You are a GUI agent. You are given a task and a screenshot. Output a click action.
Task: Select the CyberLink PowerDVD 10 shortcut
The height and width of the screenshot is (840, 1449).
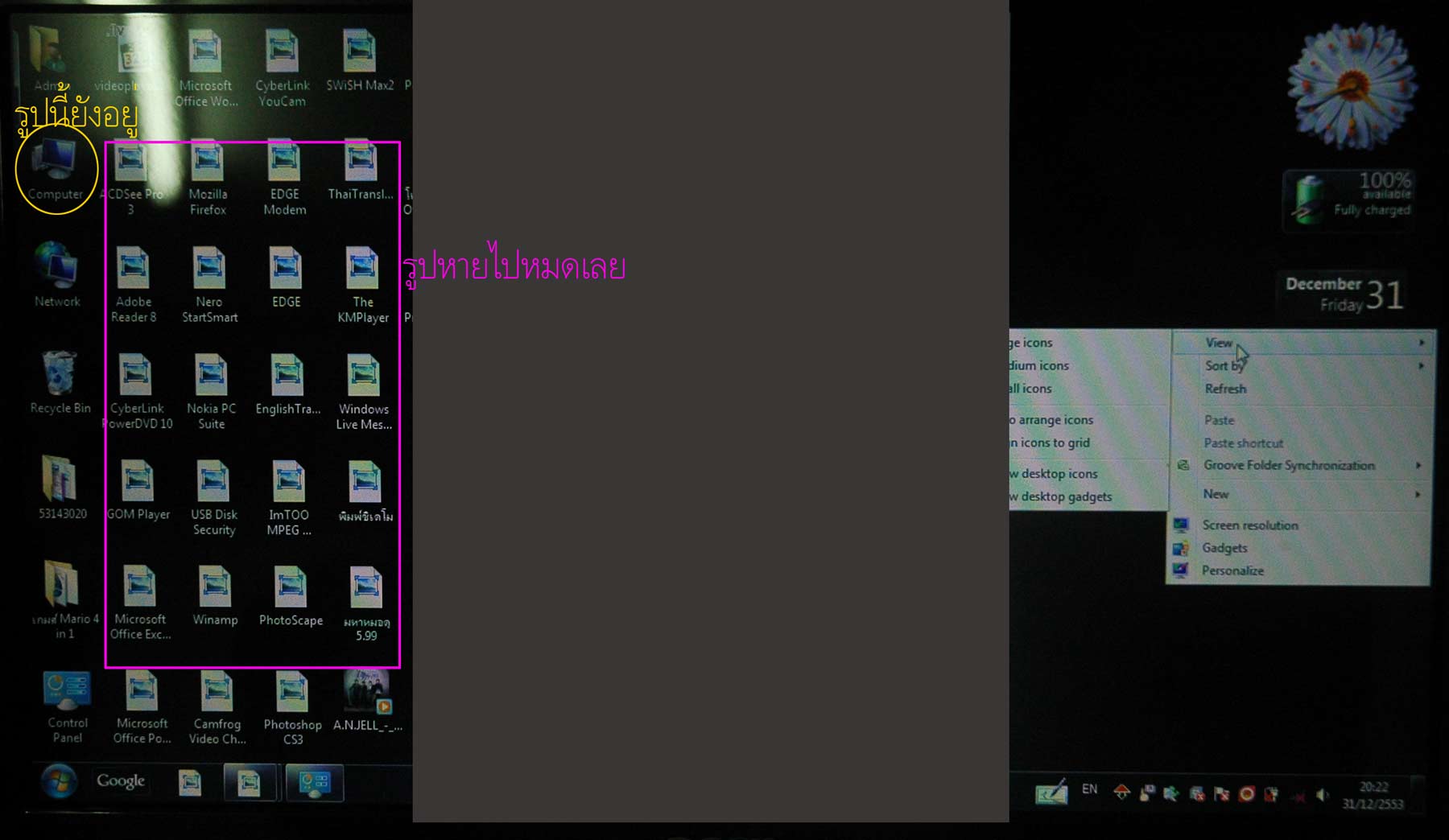pyautogui.click(x=137, y=392)
